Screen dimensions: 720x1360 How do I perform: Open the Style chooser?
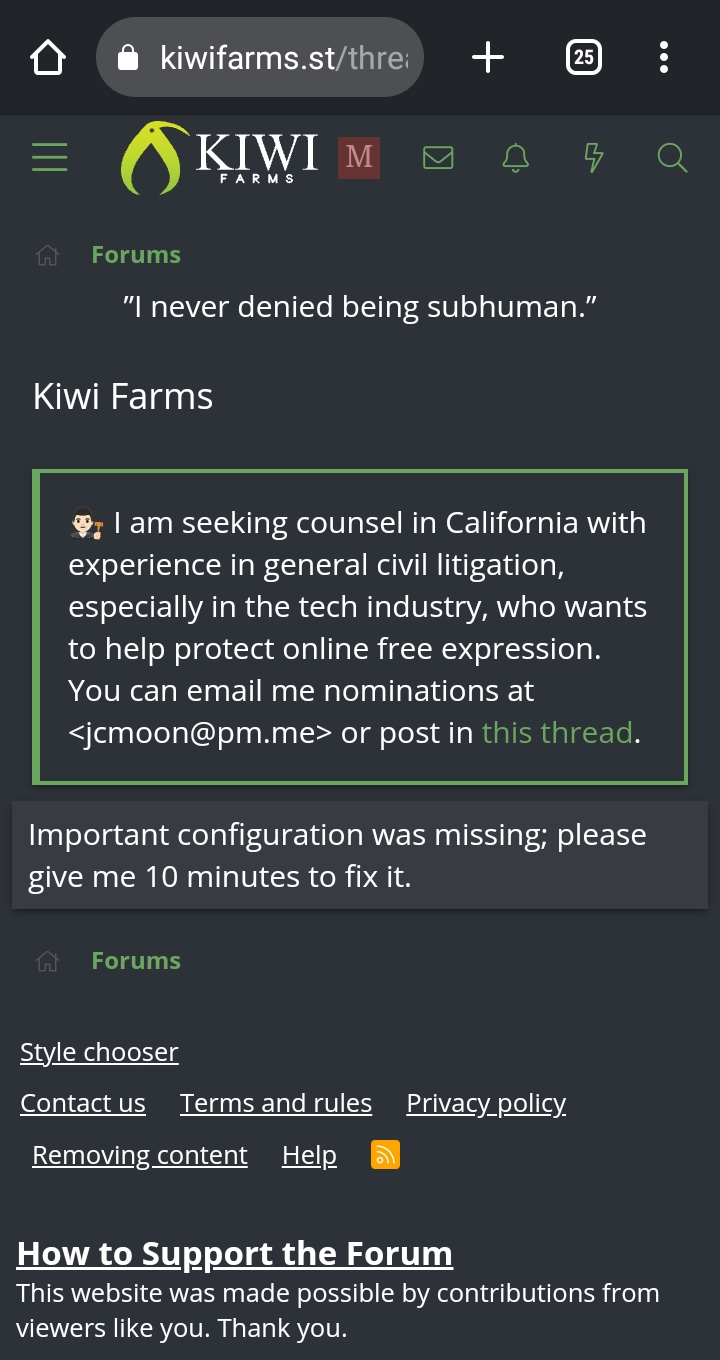coord(99,1052)
